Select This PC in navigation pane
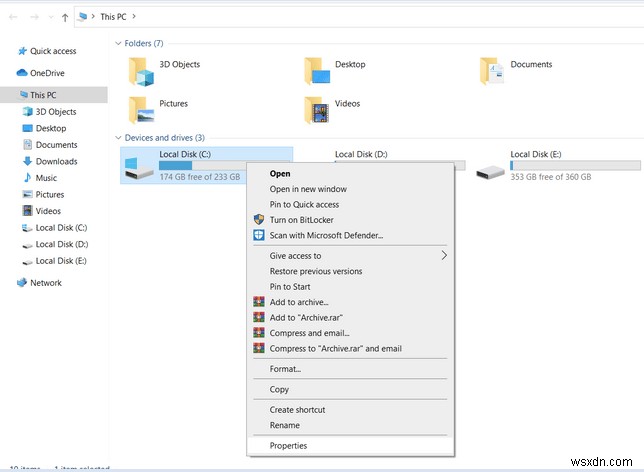 pos(54,95)
